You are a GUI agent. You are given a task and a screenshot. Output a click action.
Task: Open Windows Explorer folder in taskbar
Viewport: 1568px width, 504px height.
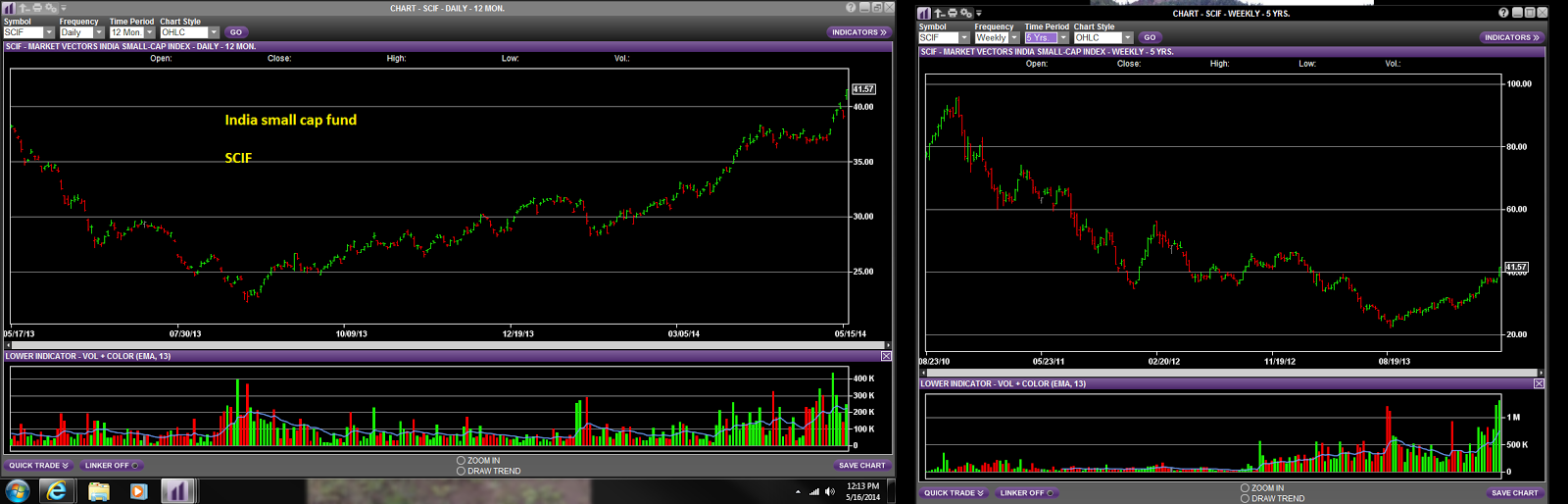tap(99, 491)
